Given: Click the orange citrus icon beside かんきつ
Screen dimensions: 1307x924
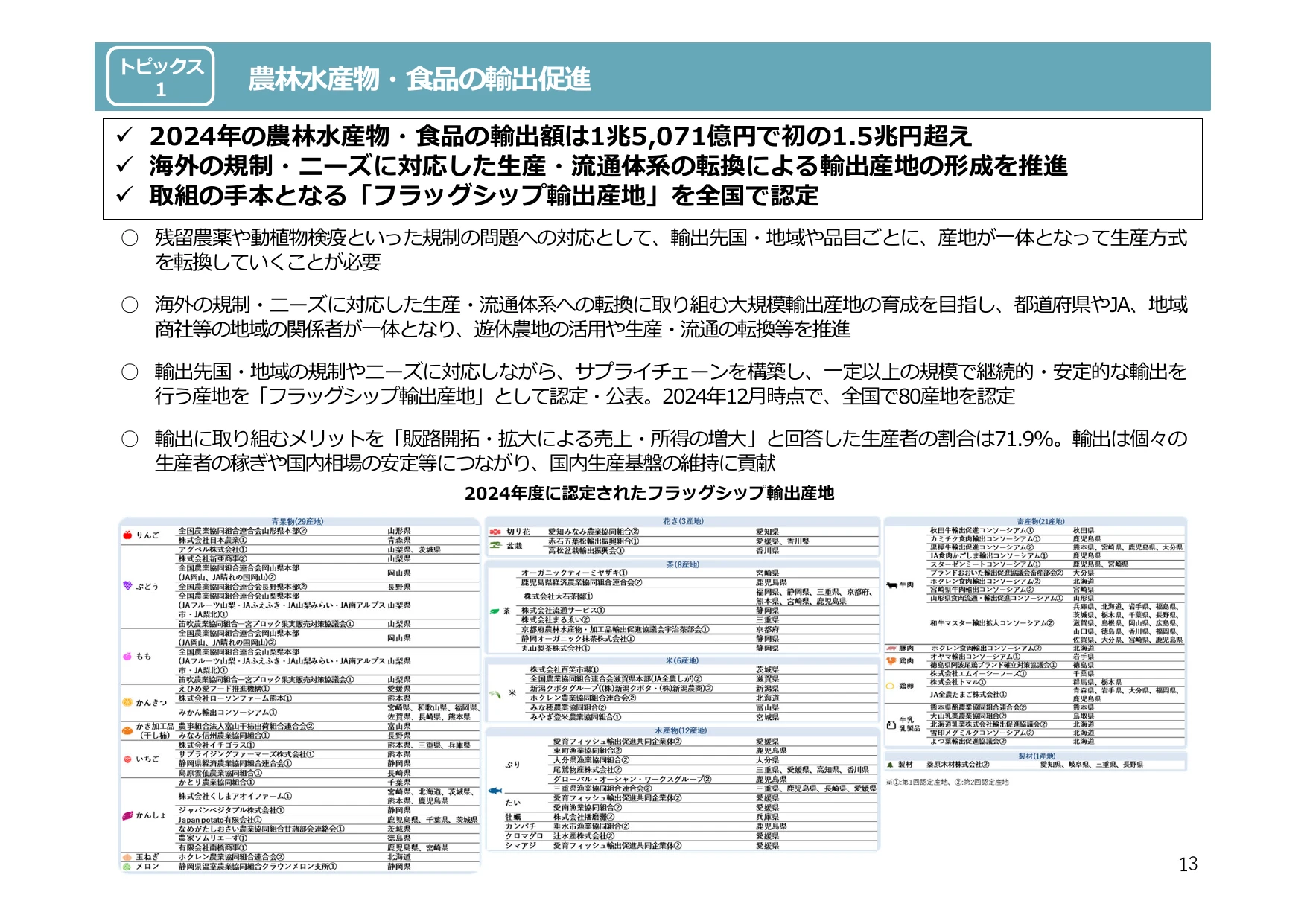Looking at the screenshot, I should tap(127, 702).
